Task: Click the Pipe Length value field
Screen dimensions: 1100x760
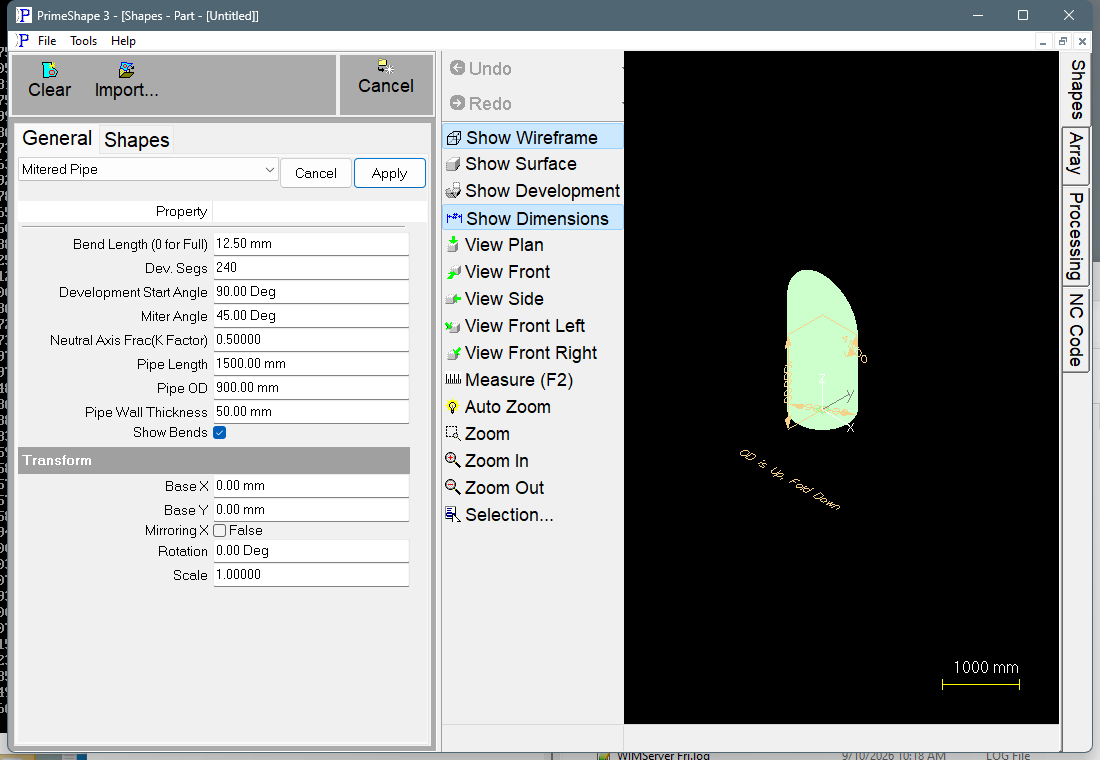Action: click(311, 364)
